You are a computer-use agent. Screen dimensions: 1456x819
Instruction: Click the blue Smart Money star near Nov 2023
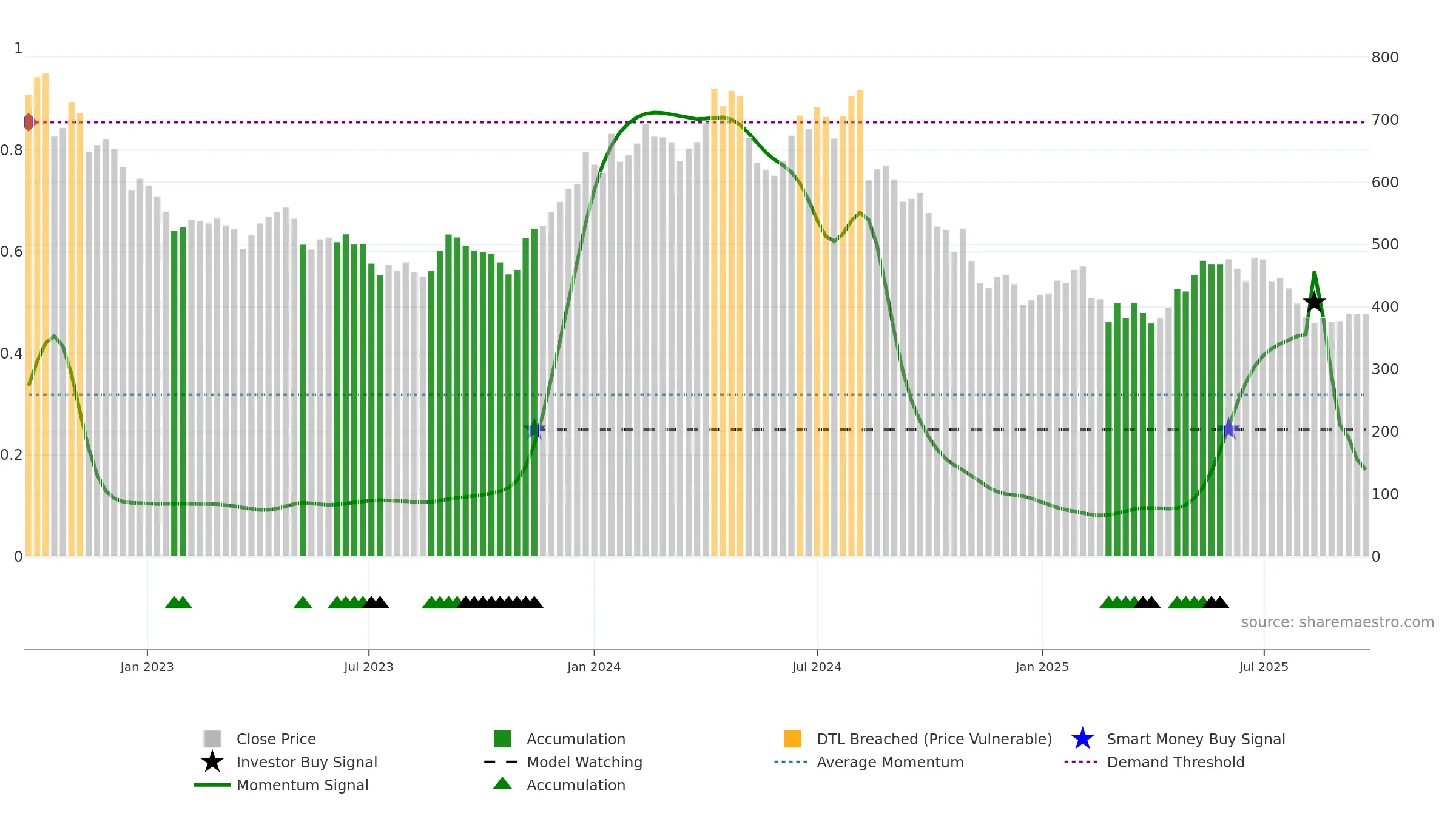pos(534,429)
